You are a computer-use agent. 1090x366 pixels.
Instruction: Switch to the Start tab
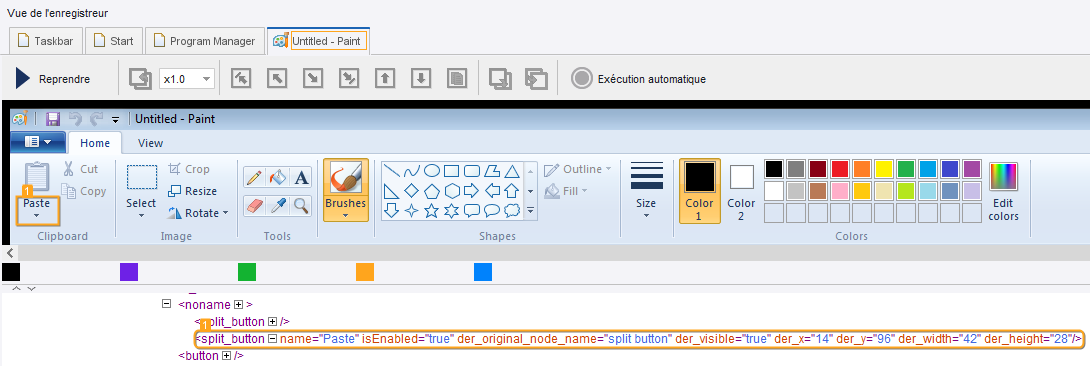click(114, 41)
